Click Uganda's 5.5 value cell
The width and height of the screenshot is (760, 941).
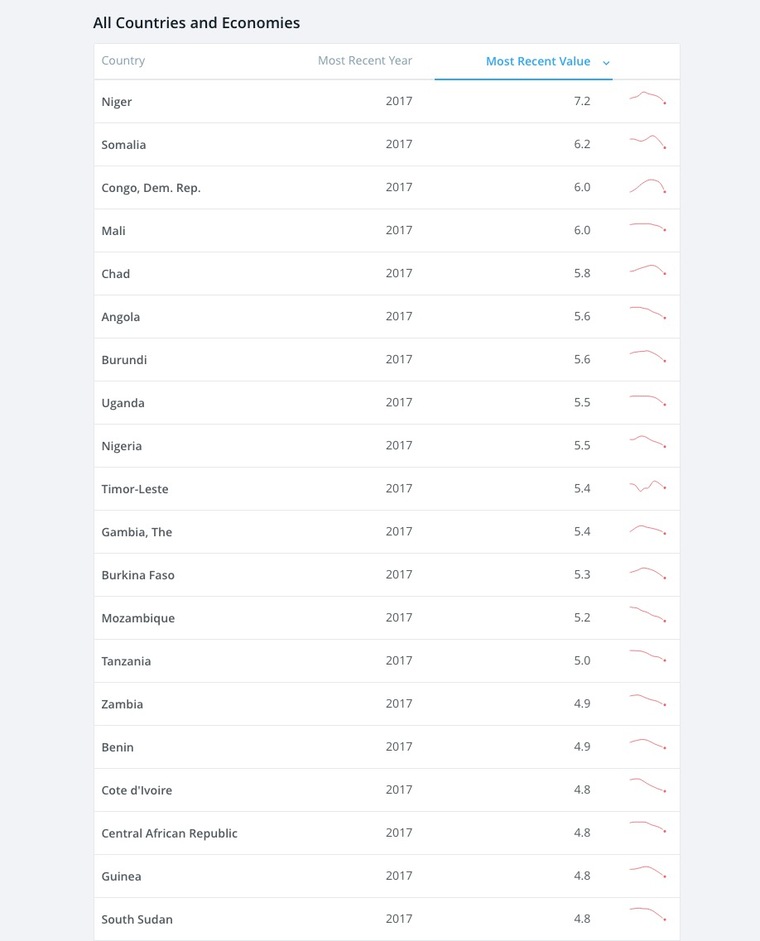pyautogui.click(x=582, y=403)
